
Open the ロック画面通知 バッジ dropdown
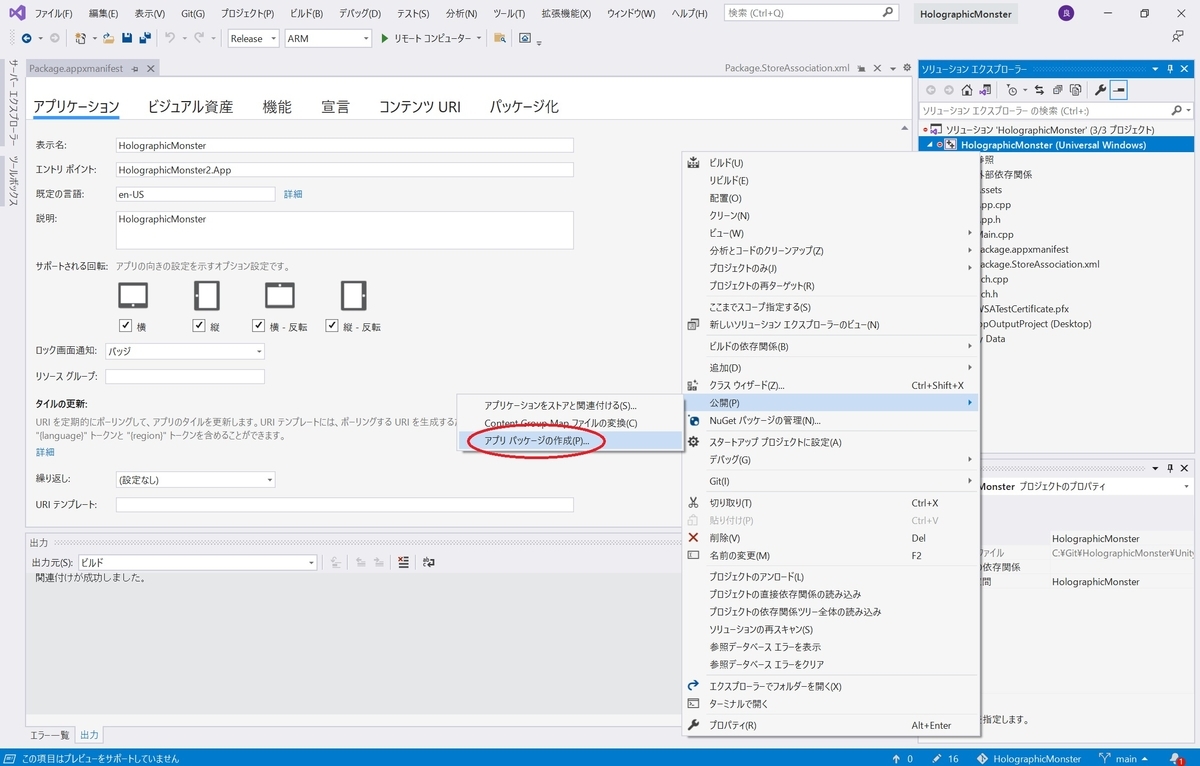185,351
